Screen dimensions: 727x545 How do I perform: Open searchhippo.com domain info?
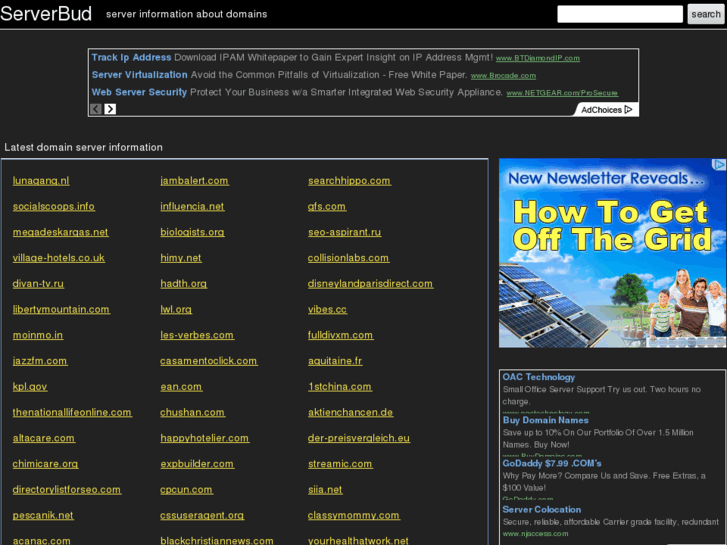pyautogui.click(x=349, y=181)
